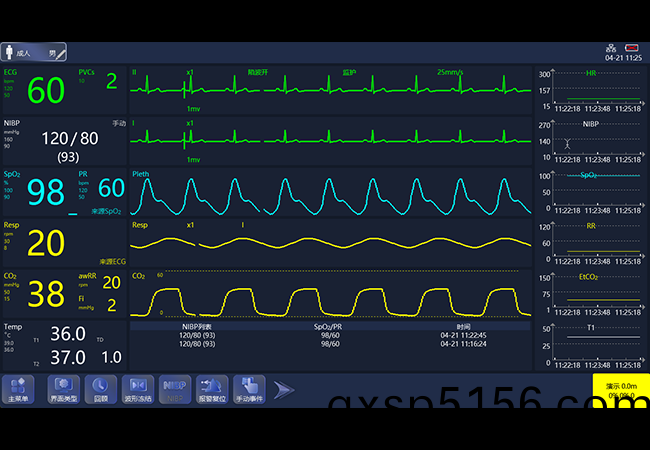Viewport: 650px width, 450px height.
Task: Open the 回顾 review clock button
Action: click(x=101, y=390)
